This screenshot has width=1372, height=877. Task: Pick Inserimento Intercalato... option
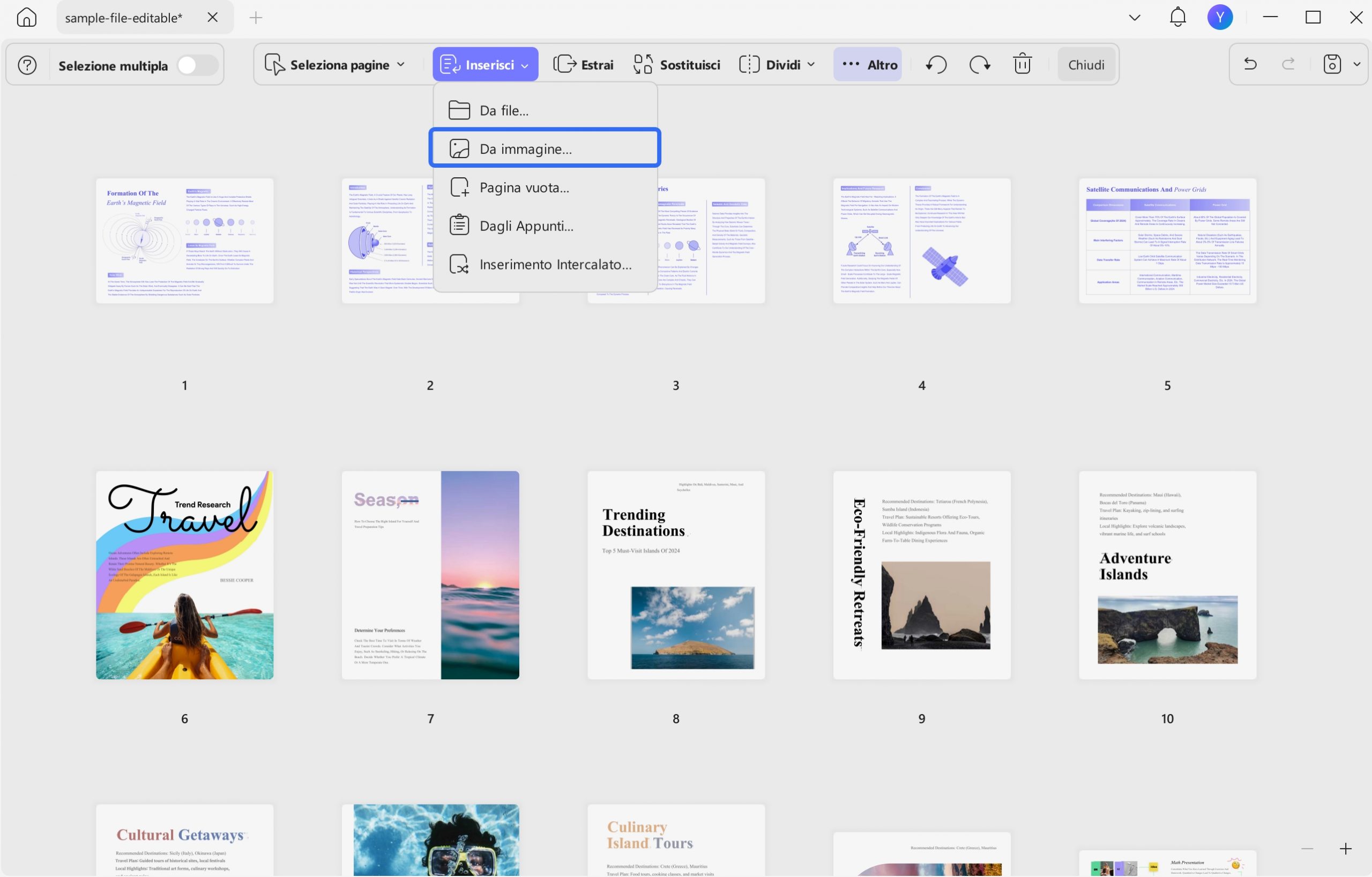(x=555, y=264)
